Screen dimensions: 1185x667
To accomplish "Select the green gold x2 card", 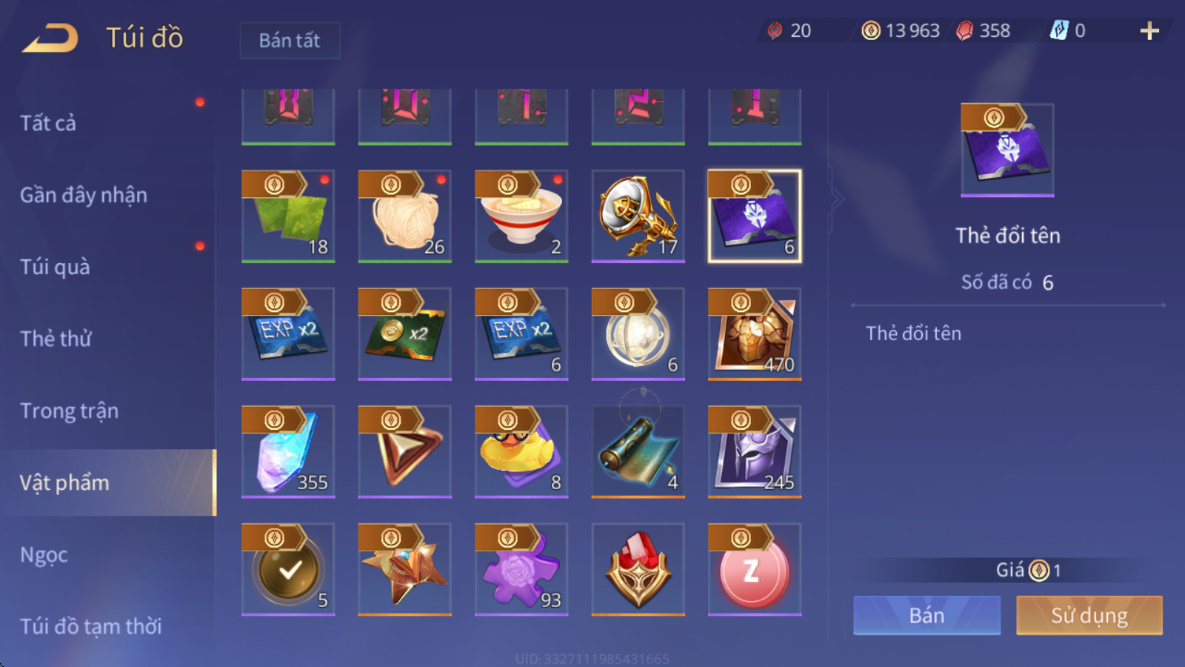I will pyautogui.click(x=404, y=333).
